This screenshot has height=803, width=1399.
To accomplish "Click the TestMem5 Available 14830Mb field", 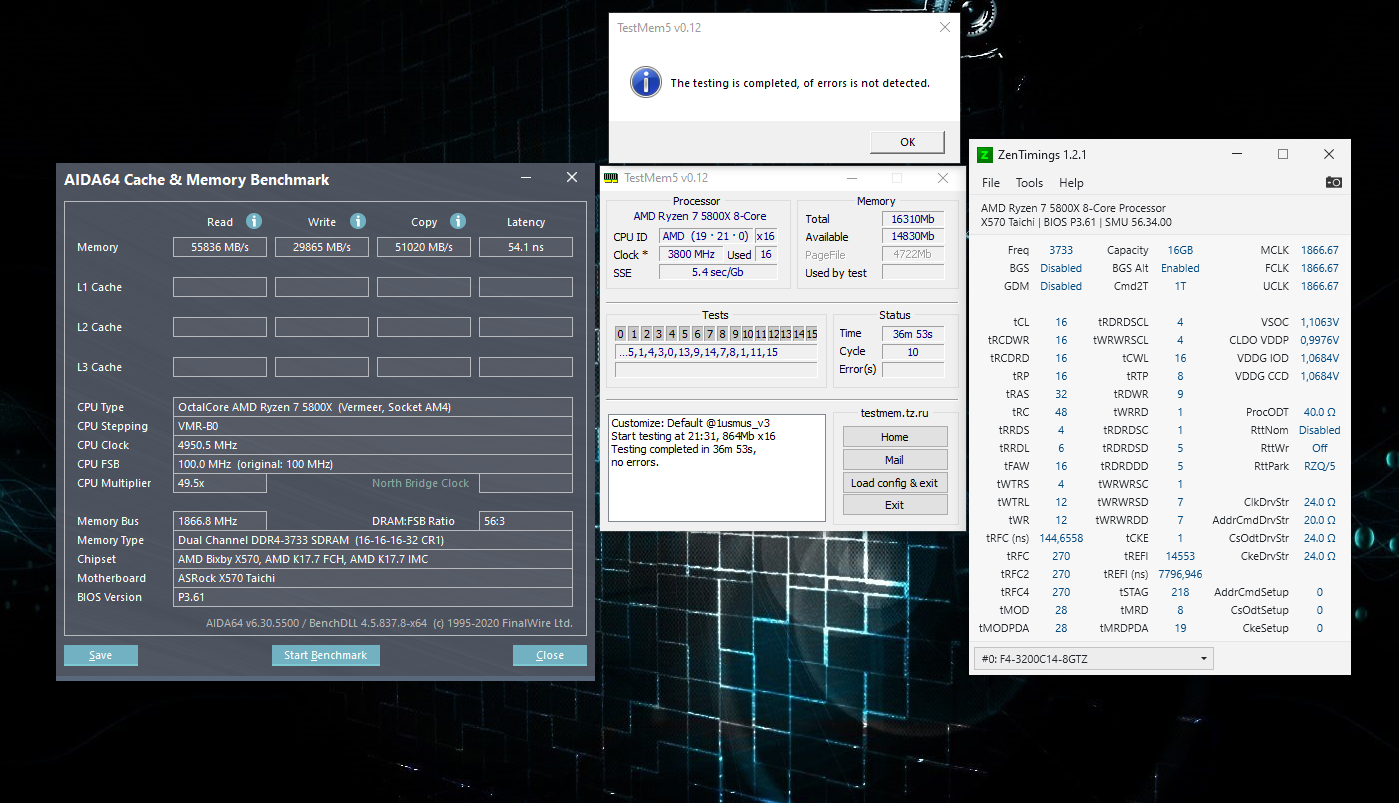I will coord(913,237).
